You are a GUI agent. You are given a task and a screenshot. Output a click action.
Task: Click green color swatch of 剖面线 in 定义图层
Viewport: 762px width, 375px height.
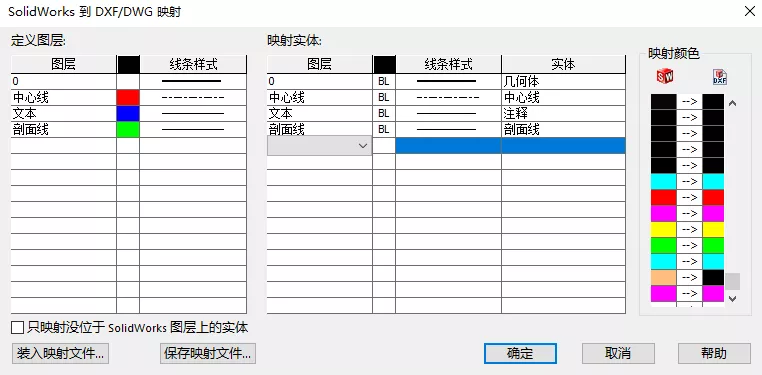pos(128,130)
